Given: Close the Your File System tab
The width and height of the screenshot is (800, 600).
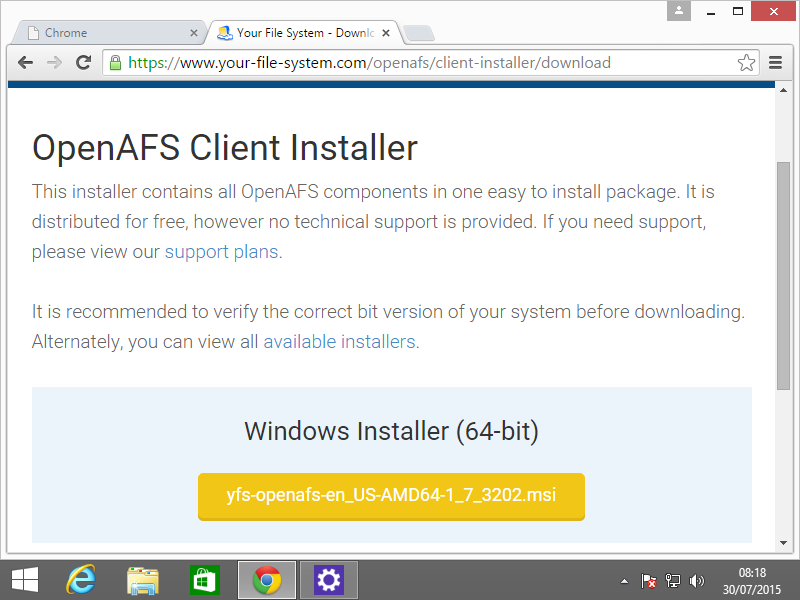Looking at the screenshot, I should tap(386, 33).
